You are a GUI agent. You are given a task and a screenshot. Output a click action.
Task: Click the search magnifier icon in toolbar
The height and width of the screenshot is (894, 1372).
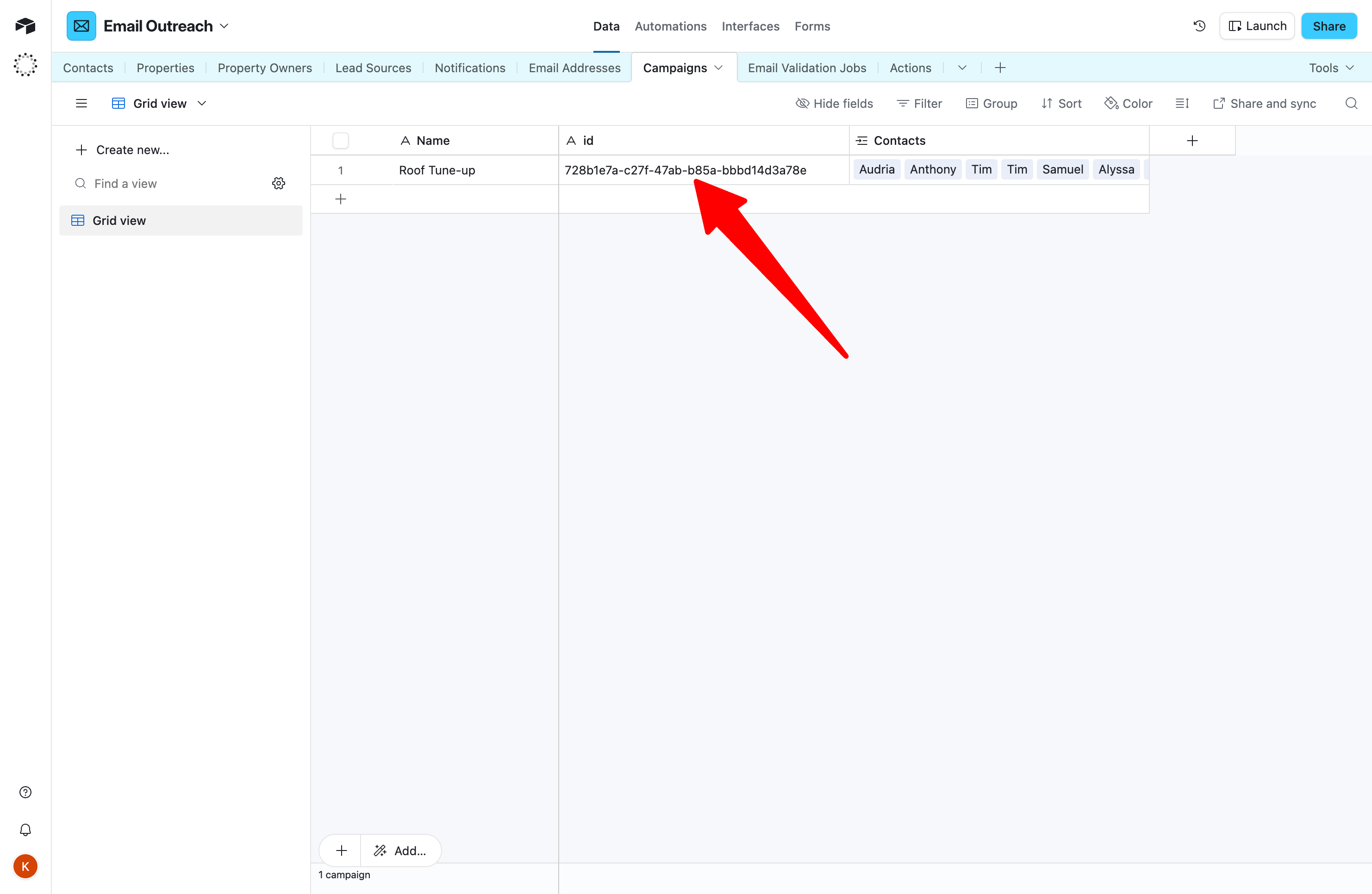coord(1351,103)
